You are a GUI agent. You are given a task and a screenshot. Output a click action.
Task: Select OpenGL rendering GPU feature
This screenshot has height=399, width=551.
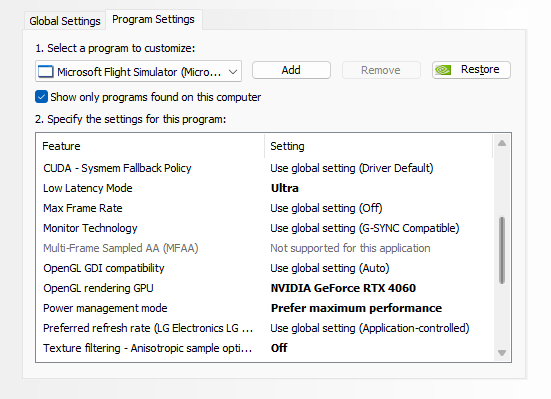(x=98, y=288)
